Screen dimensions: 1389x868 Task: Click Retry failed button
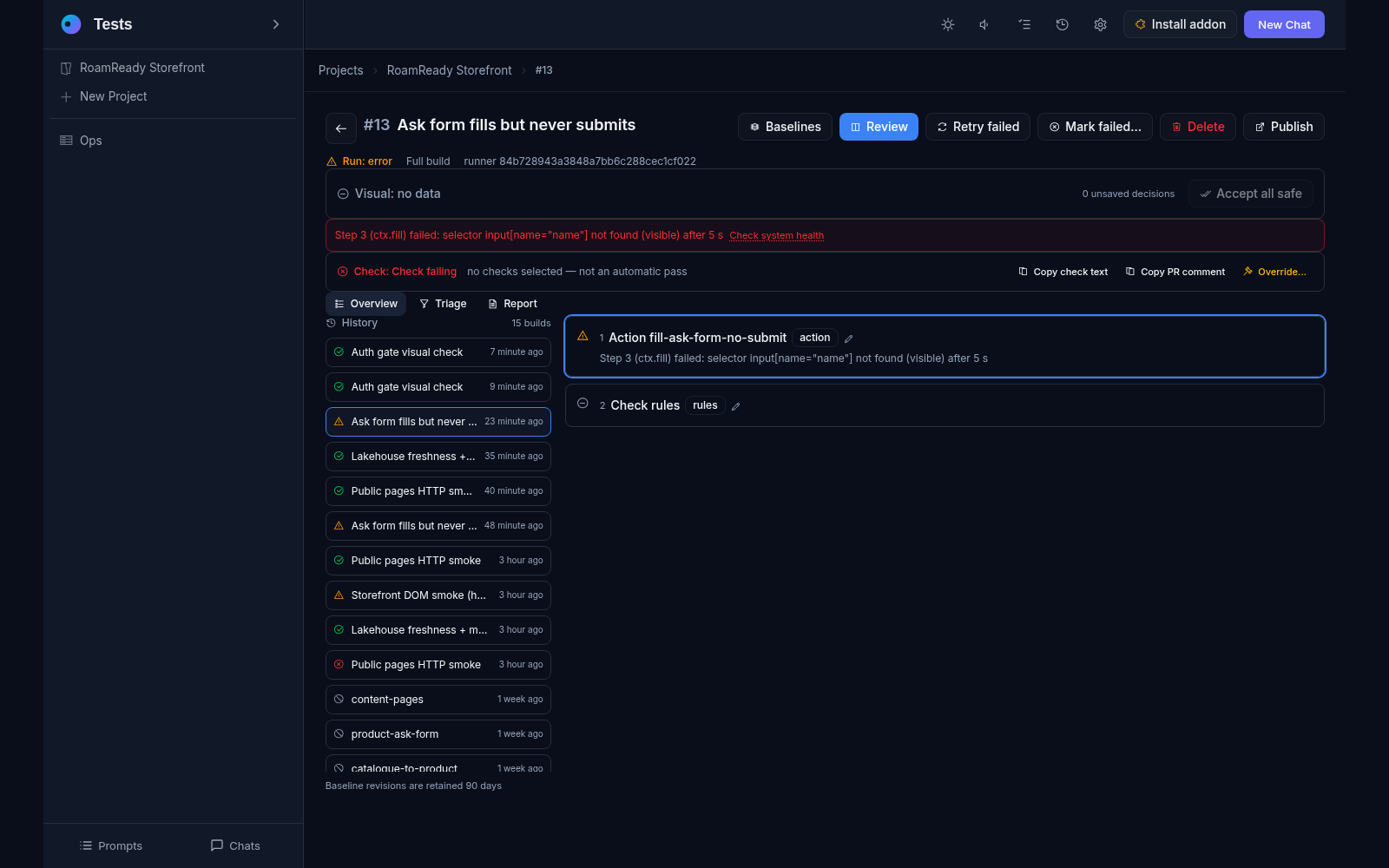[x=978, y=127]
